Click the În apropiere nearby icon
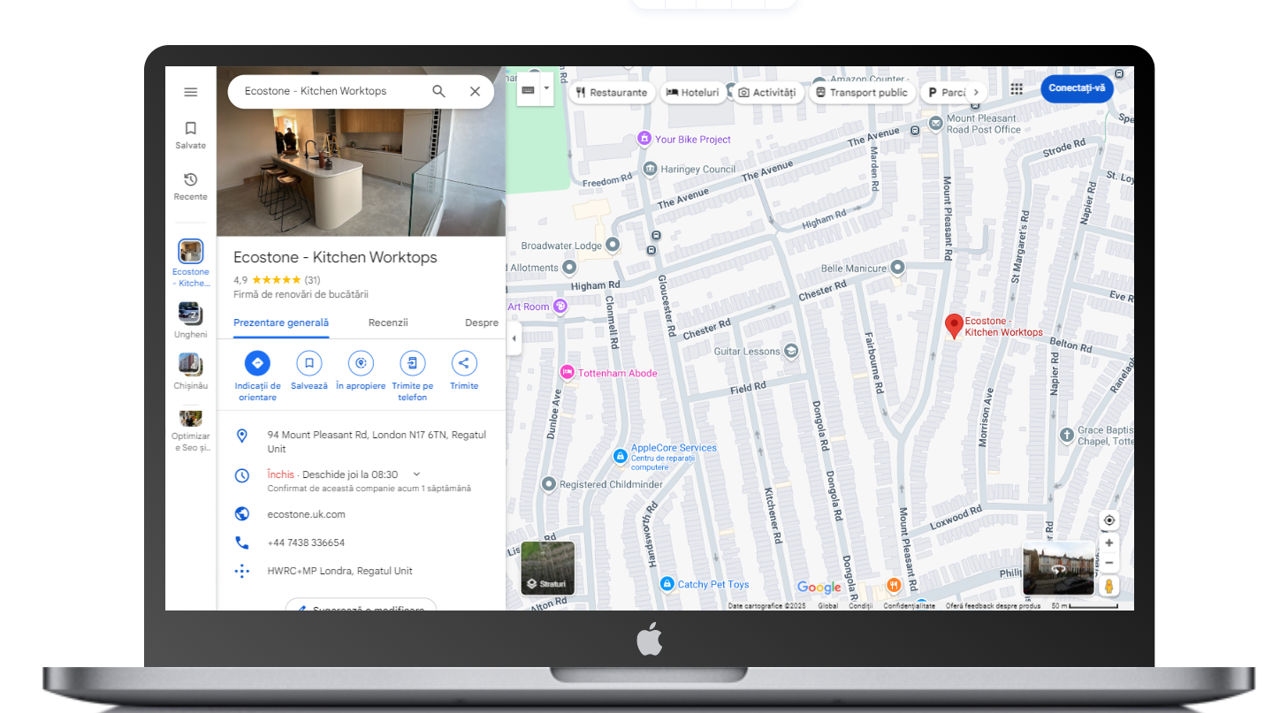The width and height of the screenshot is (1280, 713). (361, 363)
